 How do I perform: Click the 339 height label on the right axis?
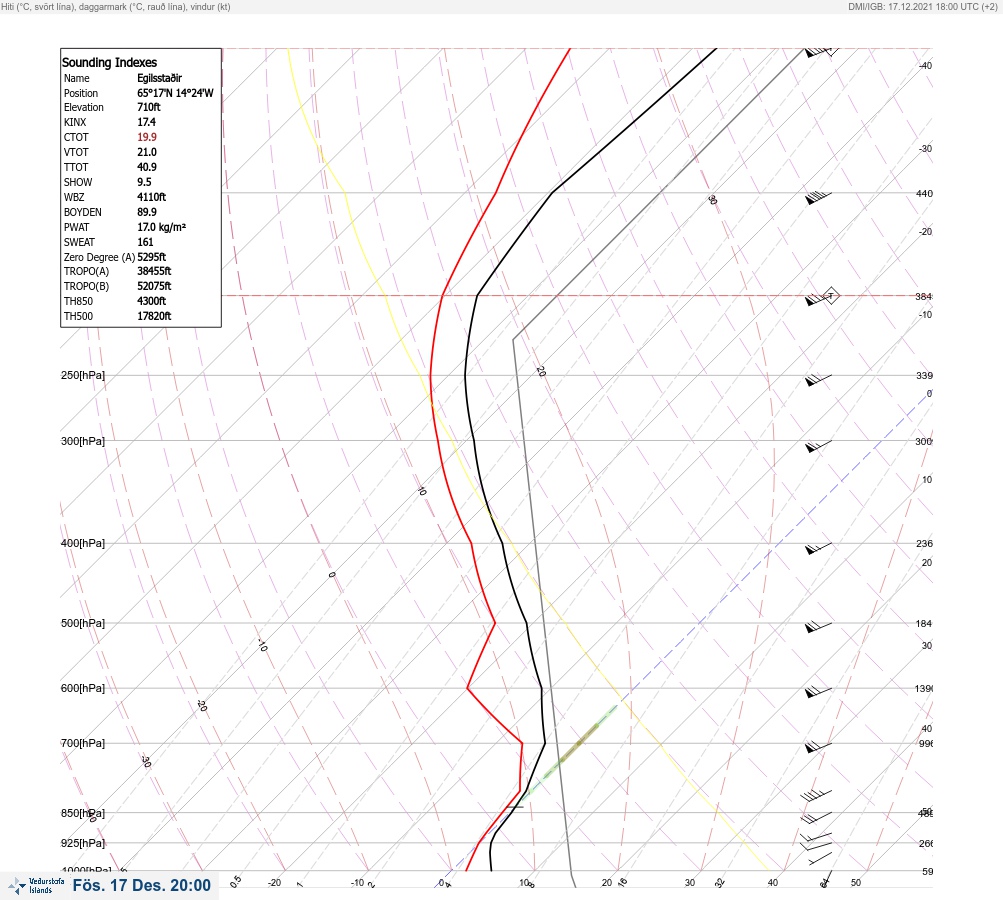coord(924,375)
